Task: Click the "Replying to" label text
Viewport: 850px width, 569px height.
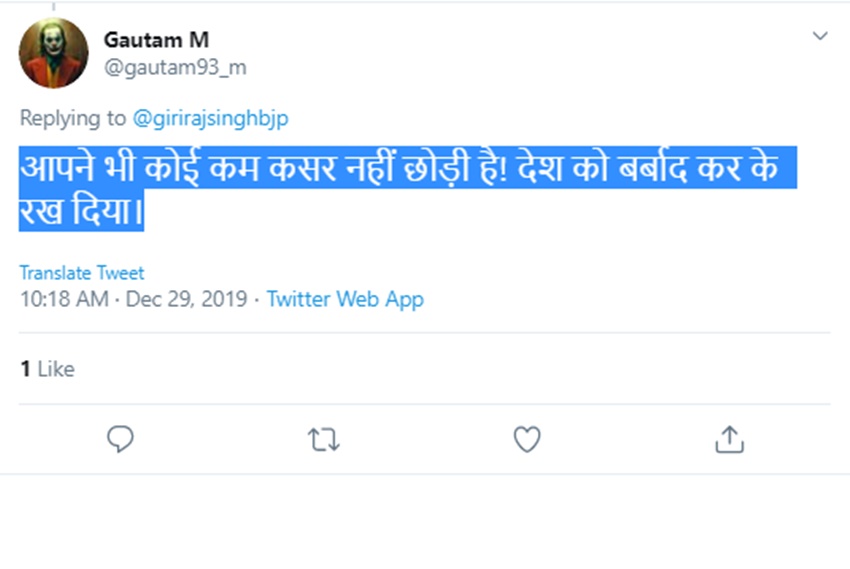Action: click(73, 118)
